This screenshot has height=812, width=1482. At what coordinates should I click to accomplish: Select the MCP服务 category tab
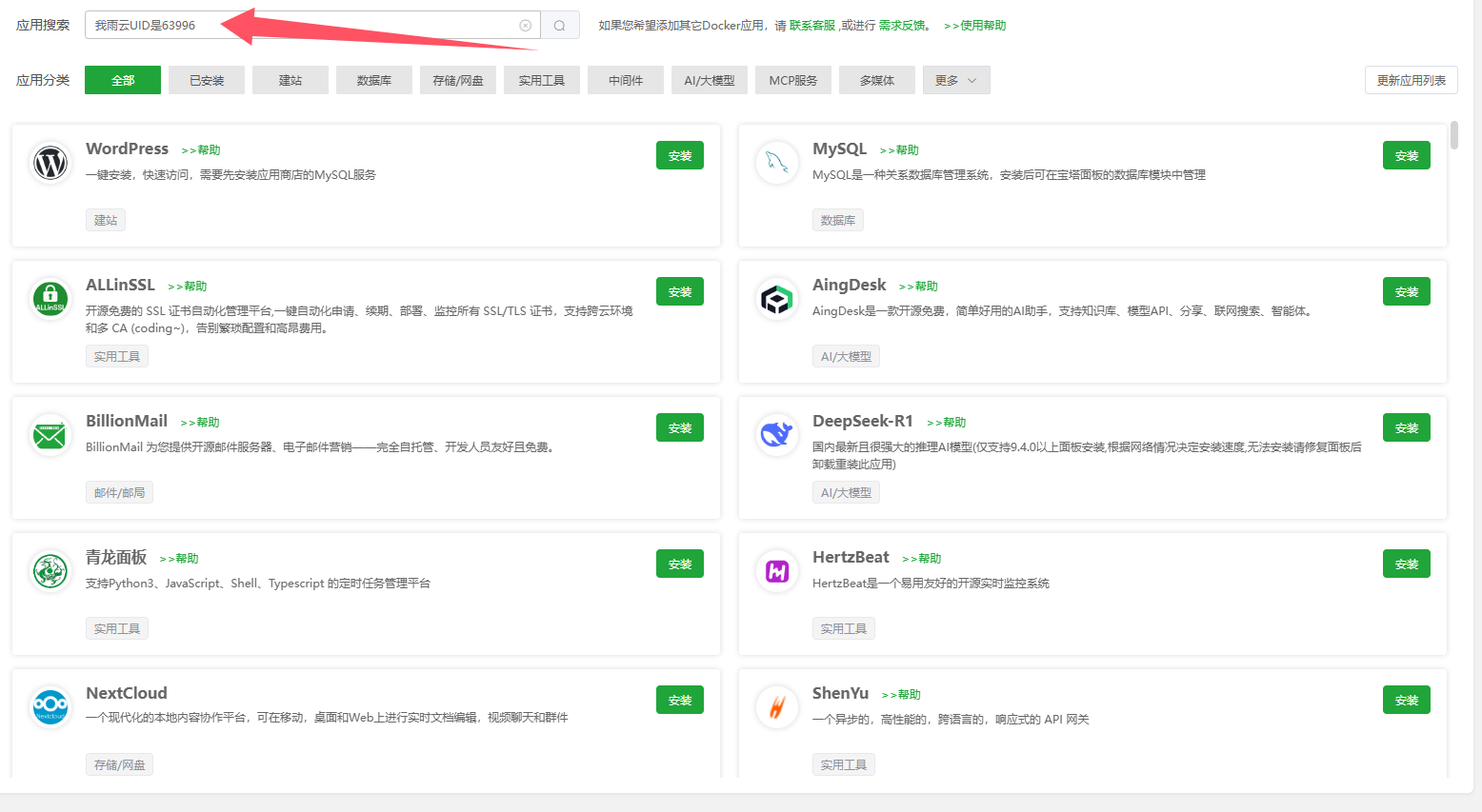pyautogui.click(x=793, y=80)
